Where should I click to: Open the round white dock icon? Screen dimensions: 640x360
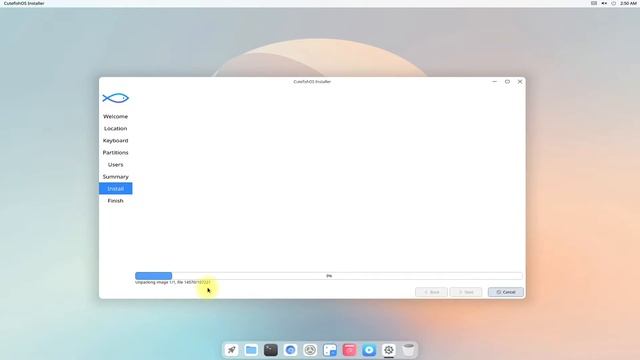click(x=310, y=350)
